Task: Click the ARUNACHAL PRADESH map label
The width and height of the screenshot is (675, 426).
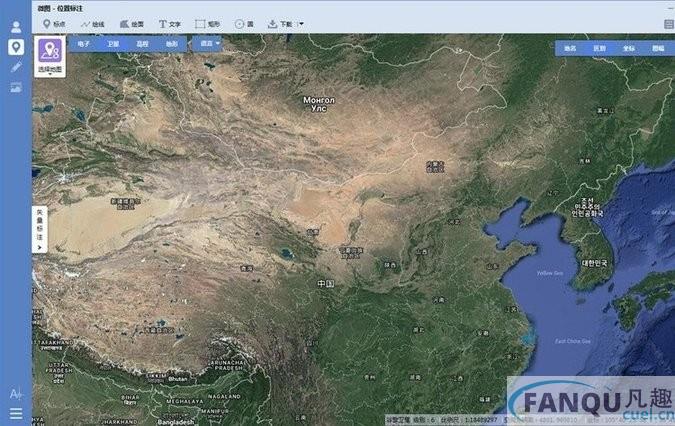Action: tap(228, 365)
